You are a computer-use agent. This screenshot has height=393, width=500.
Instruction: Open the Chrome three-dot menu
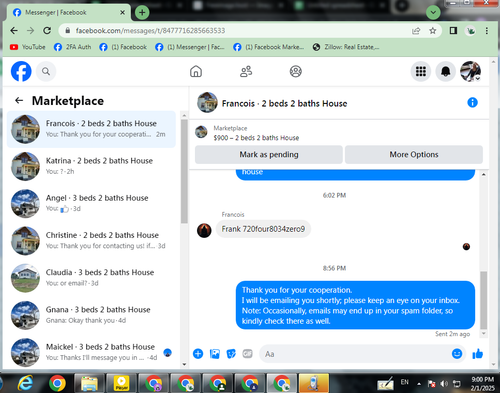tap(487, 31)
